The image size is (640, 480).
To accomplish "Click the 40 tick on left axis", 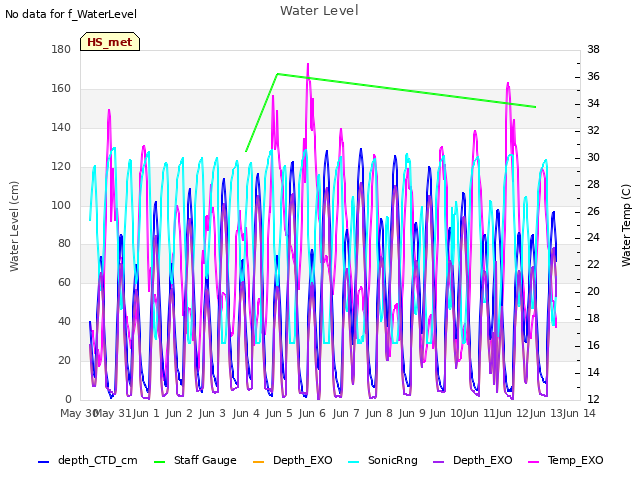I will 64,322.
